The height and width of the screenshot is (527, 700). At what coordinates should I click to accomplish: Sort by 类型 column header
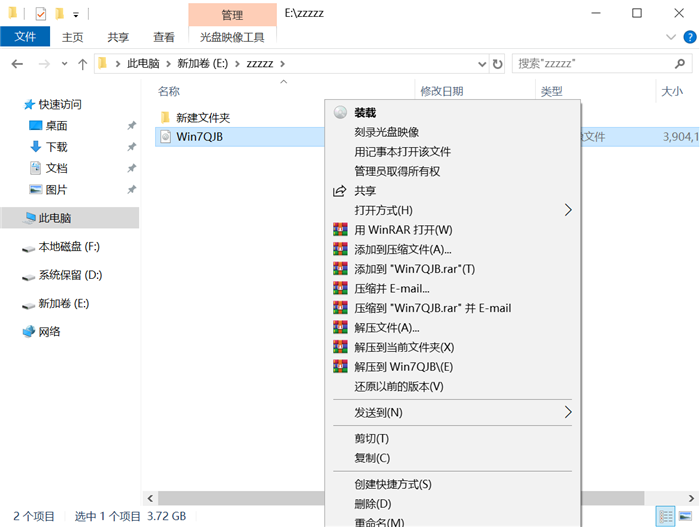pos(552,92)
